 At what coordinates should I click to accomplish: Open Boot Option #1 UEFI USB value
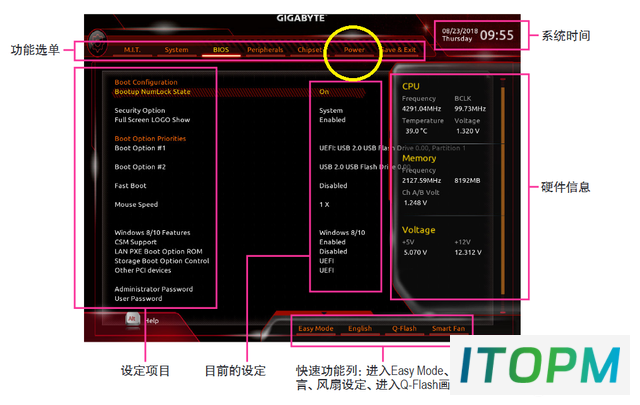[392, 148]
